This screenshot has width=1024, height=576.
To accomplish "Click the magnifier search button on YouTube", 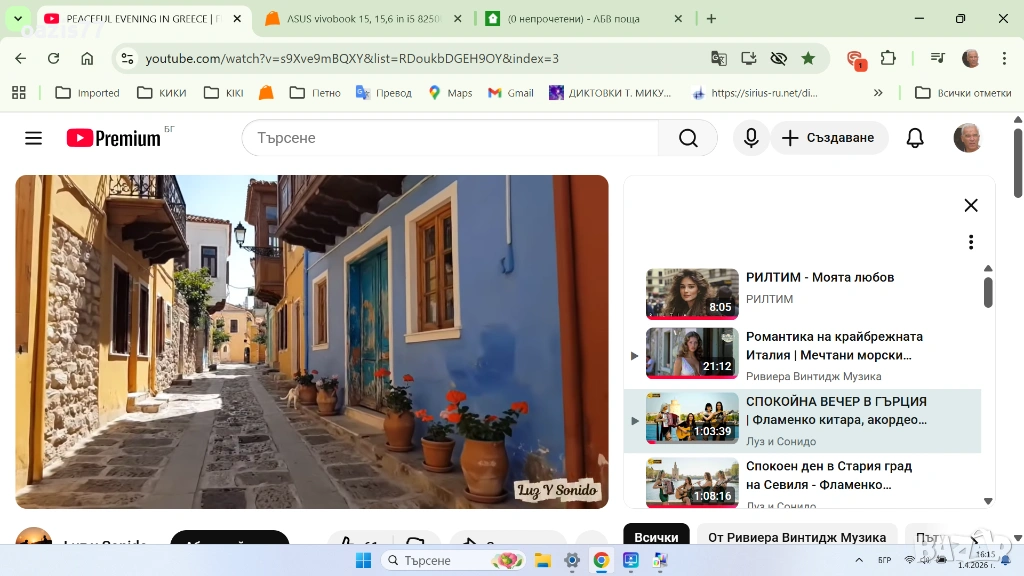I will 688,138.
